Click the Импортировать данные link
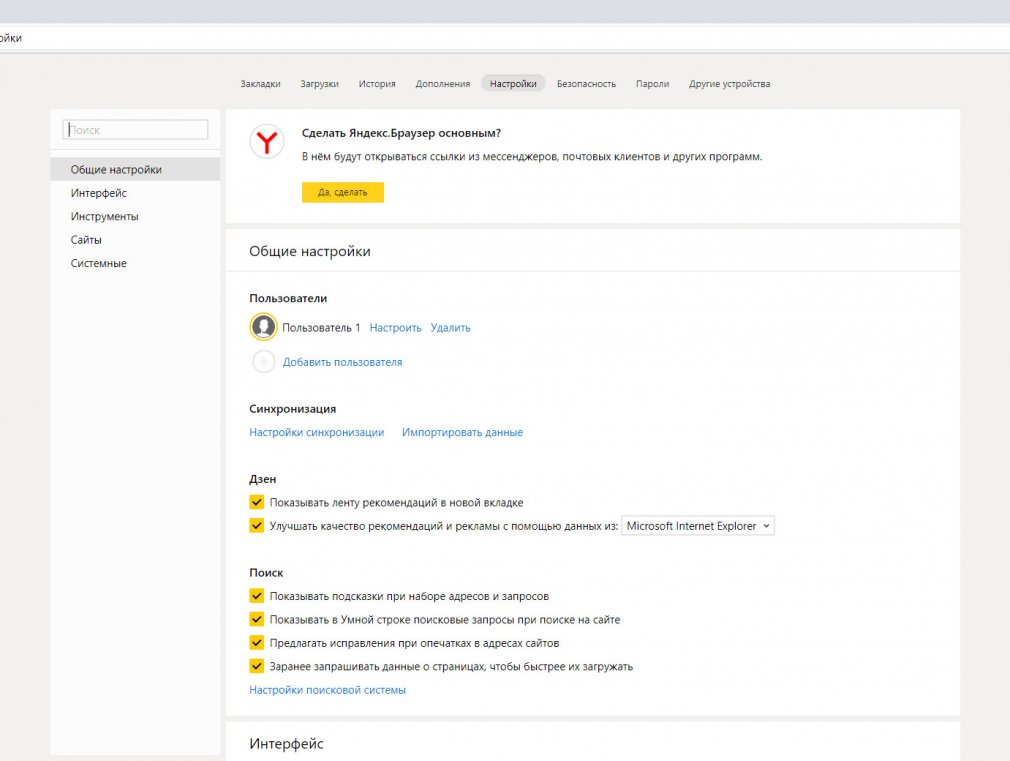 462,432
